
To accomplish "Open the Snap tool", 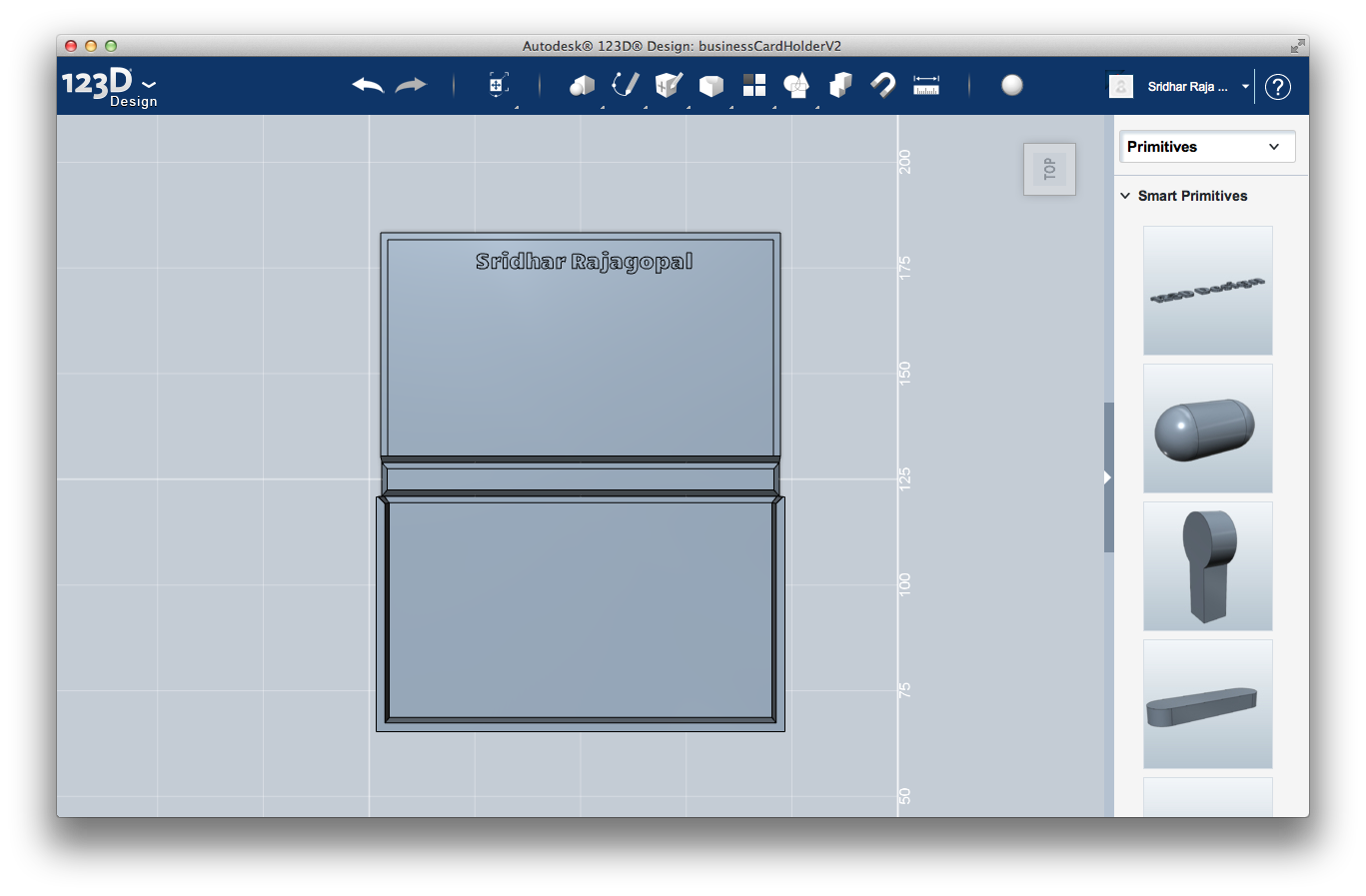I will pyautogui.click(x=882, y=86).
